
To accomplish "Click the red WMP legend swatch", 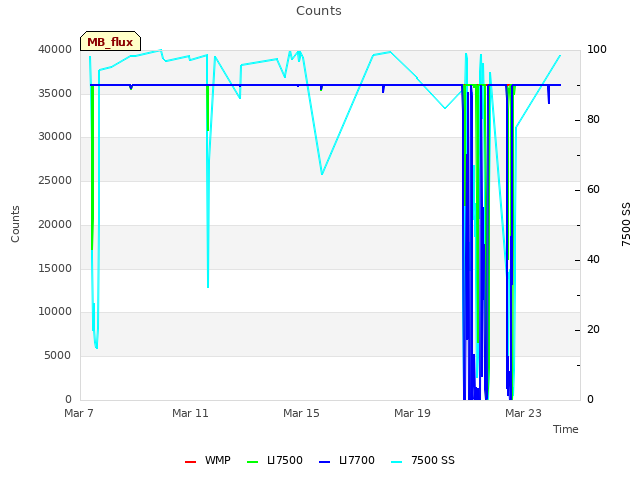I will click(190, 462).
